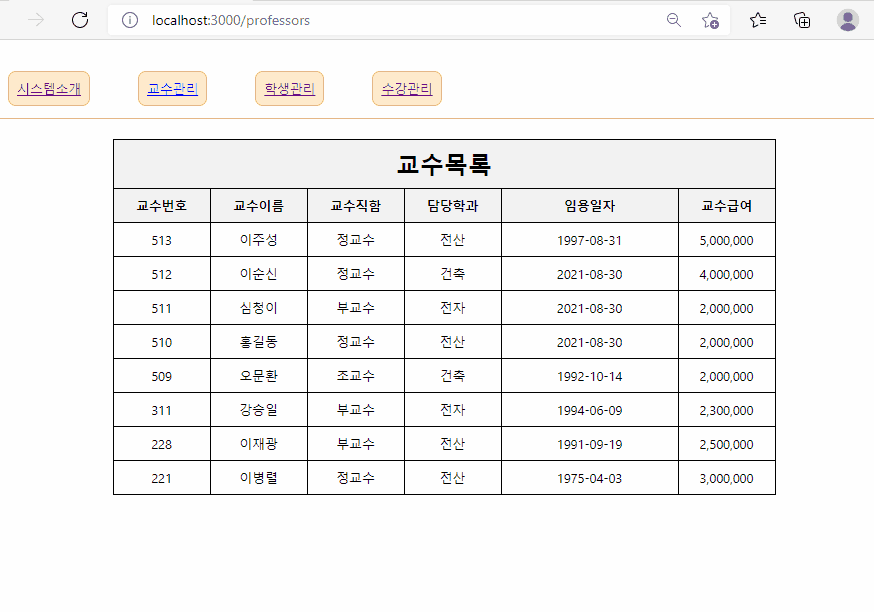This screenshot has width=874, height=612.
Task: Select the name 이주성
Action: coord(259,240)
